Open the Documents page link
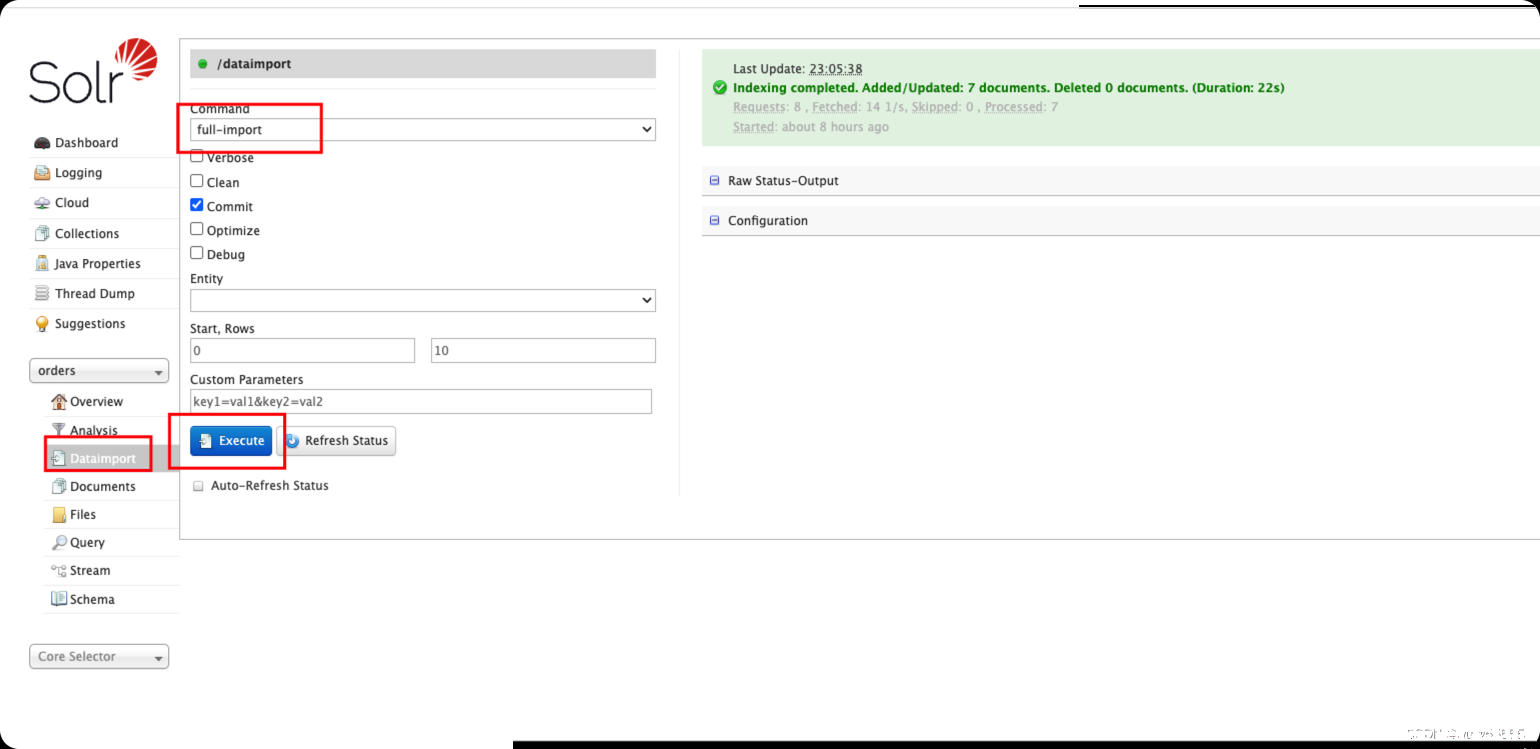 103,486
